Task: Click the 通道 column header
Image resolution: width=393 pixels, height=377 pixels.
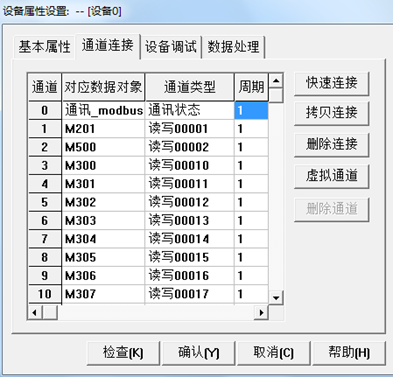Action: tap(45, 87)
